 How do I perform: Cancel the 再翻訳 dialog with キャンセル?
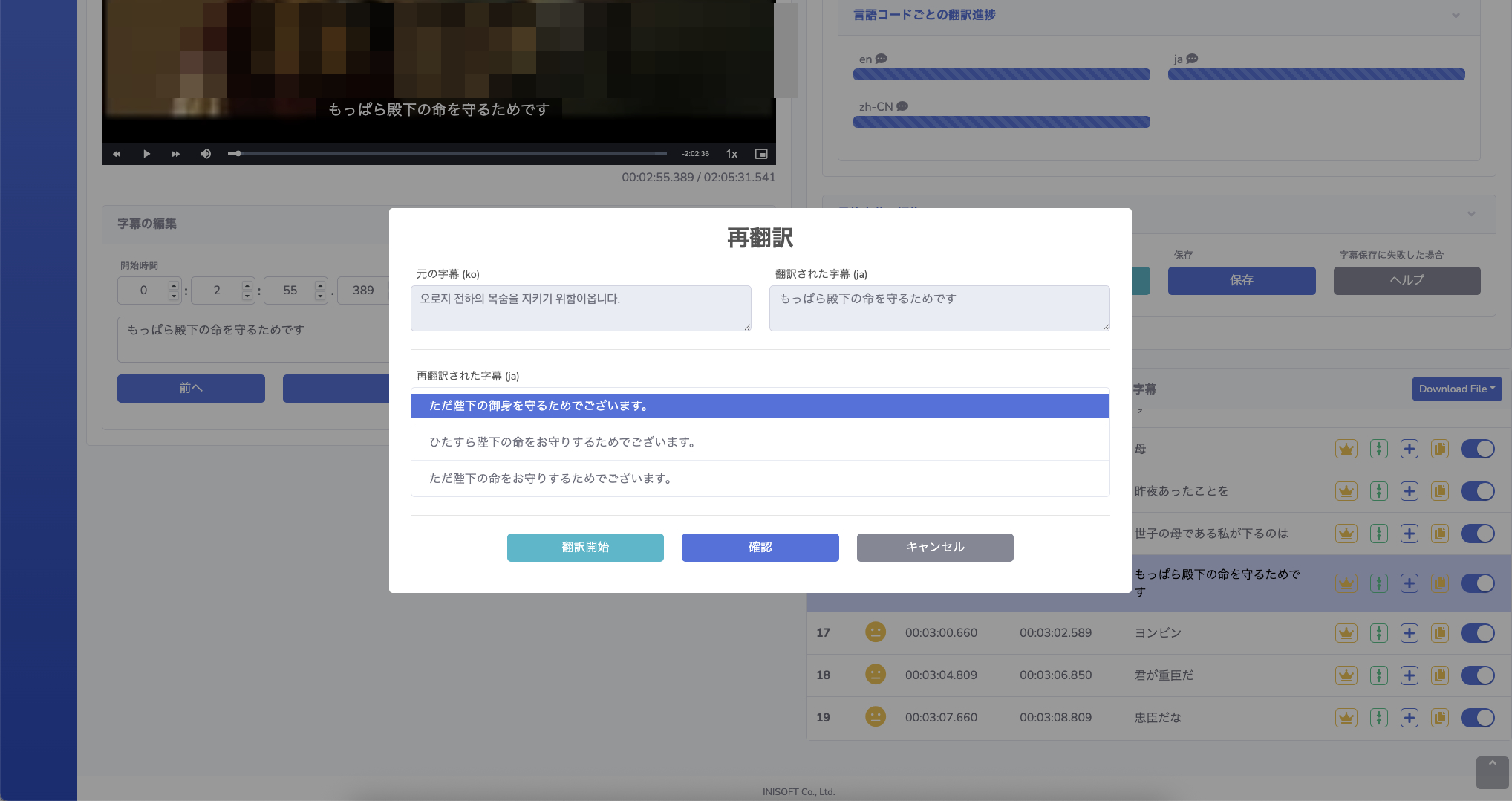click(x=934, y=547)
